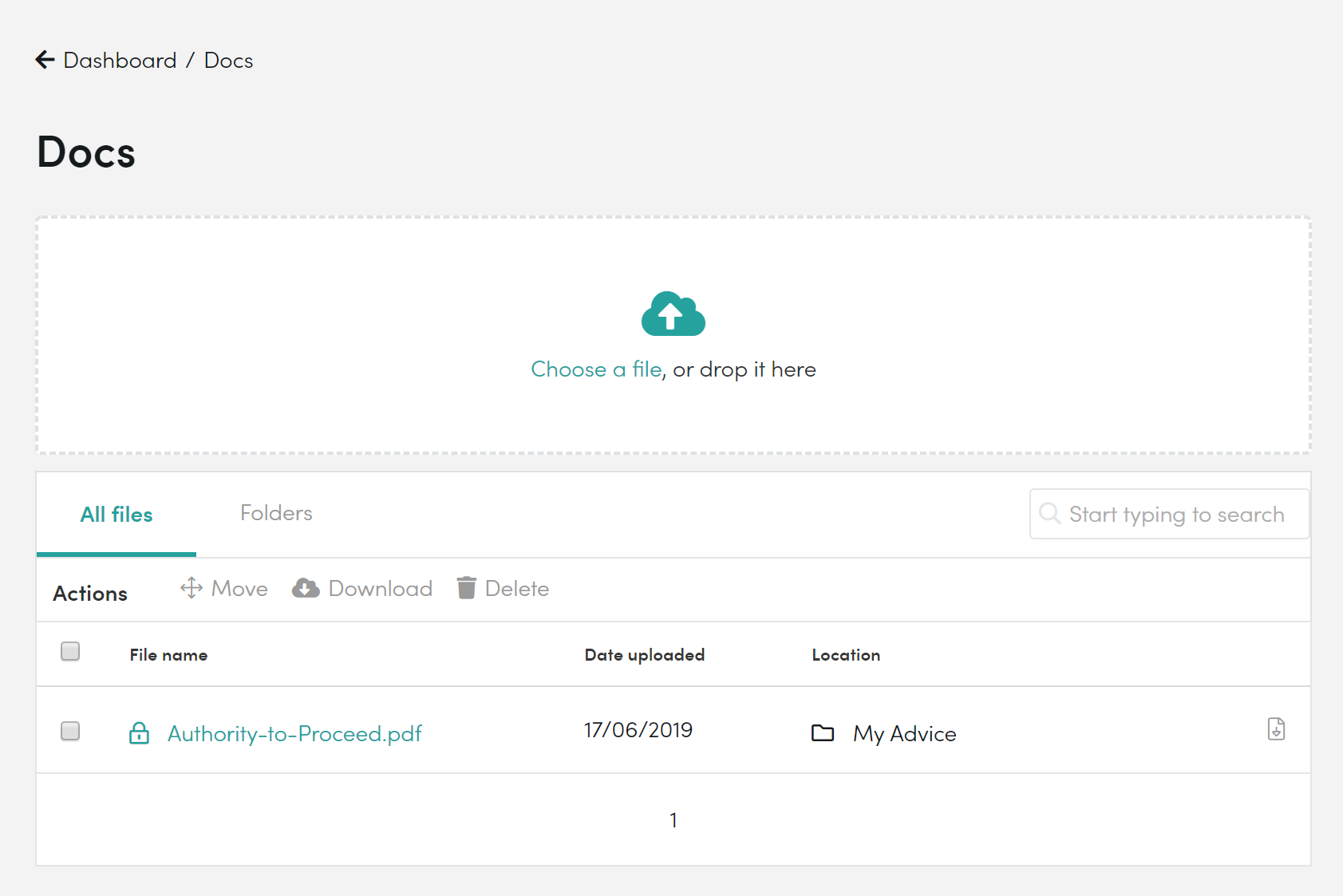Viewport: 1343px width, 896px height.
Task: Click the Delete trash icon
Action: click(x=467, y=587)
